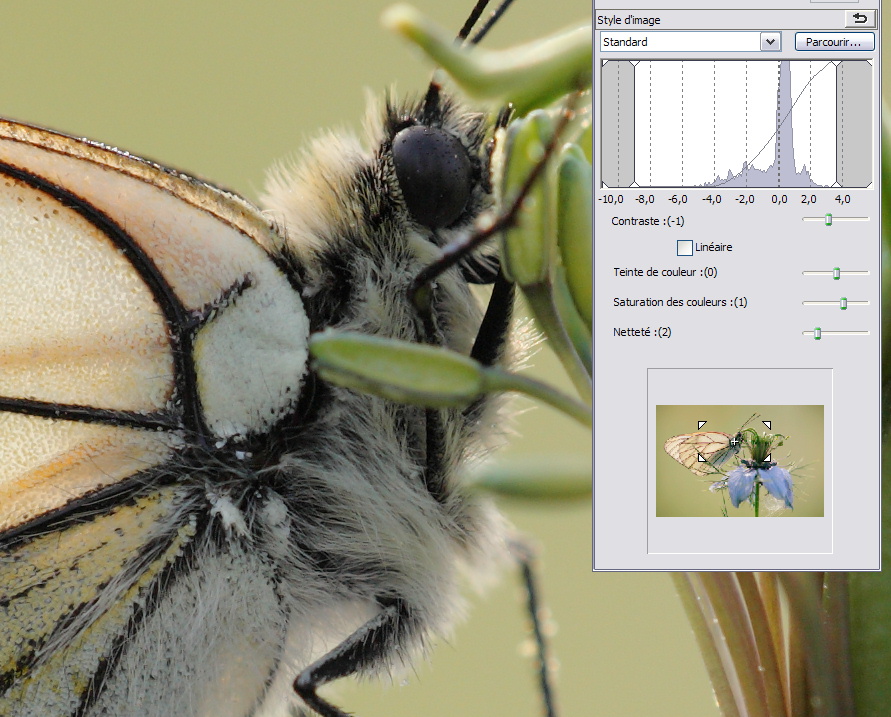Click the Parcourir... button
Viewport: 891px width, 717px height.
pyautogui.click(x=834, y=42)
